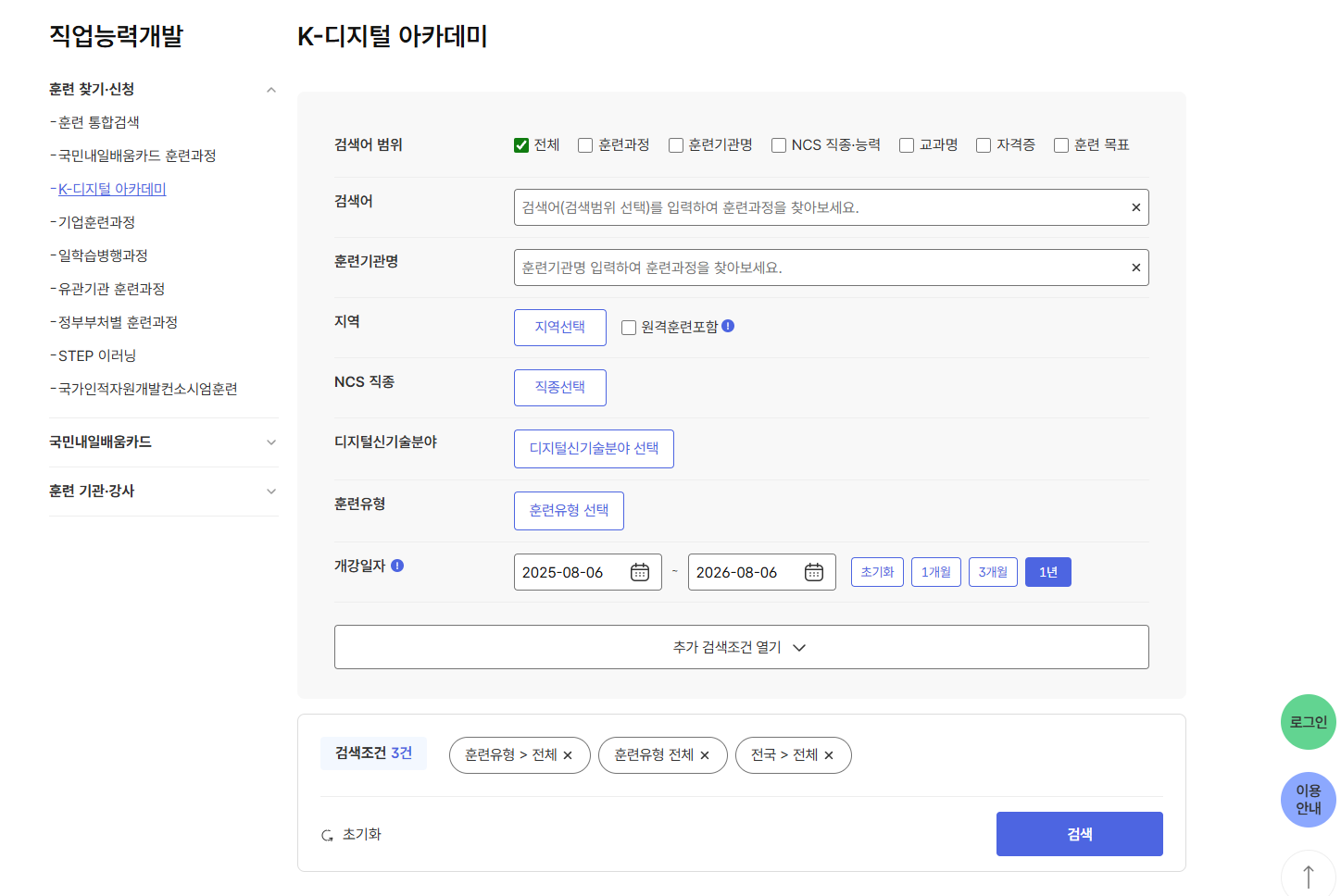Click the blue 검색 search button
The height and width of the screenshot is (896, 1341).
[x=1080, y=834]
